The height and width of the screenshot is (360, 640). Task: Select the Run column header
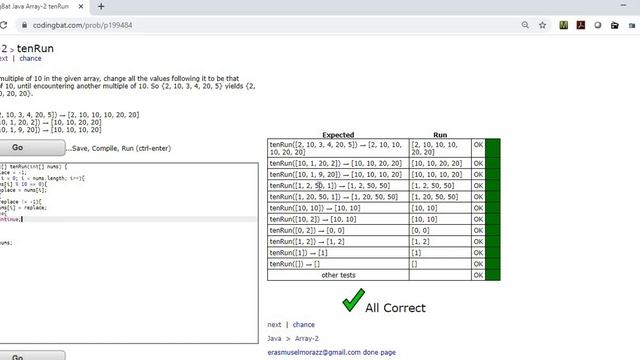pyautogui.click(x=440, y=135)
